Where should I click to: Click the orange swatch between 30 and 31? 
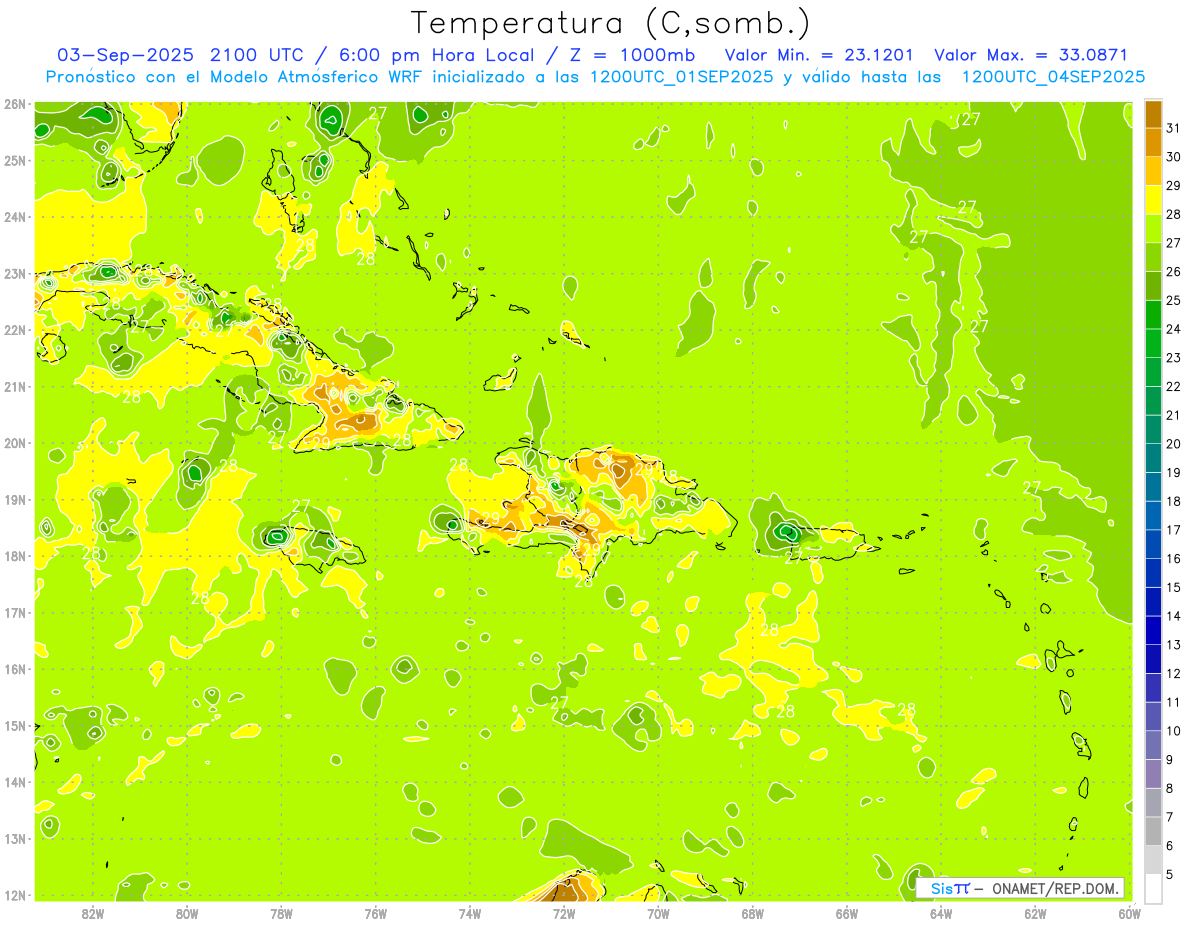tap(1153, 142)
